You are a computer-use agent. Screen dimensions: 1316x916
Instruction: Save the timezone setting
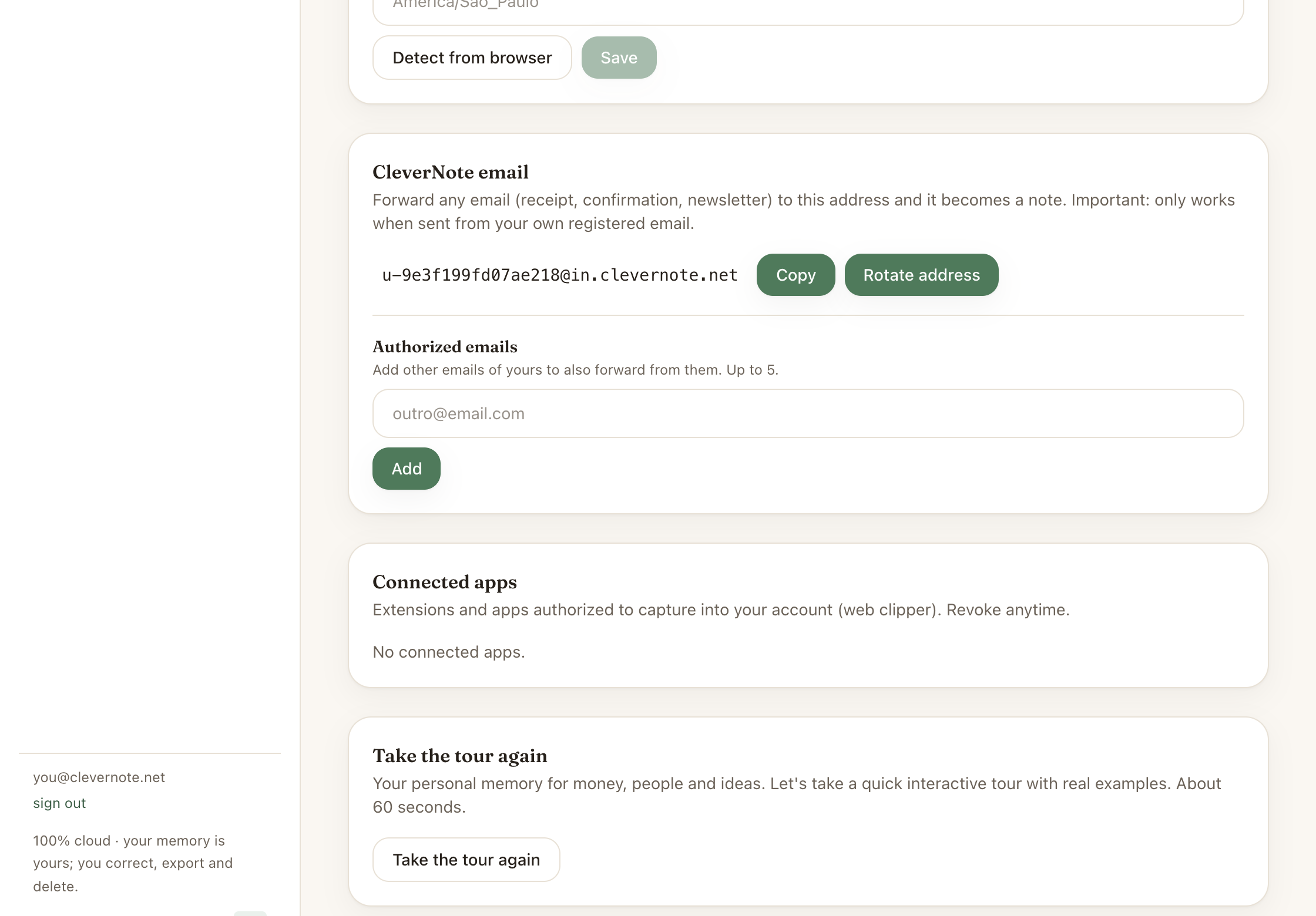[x=619, y=58]
